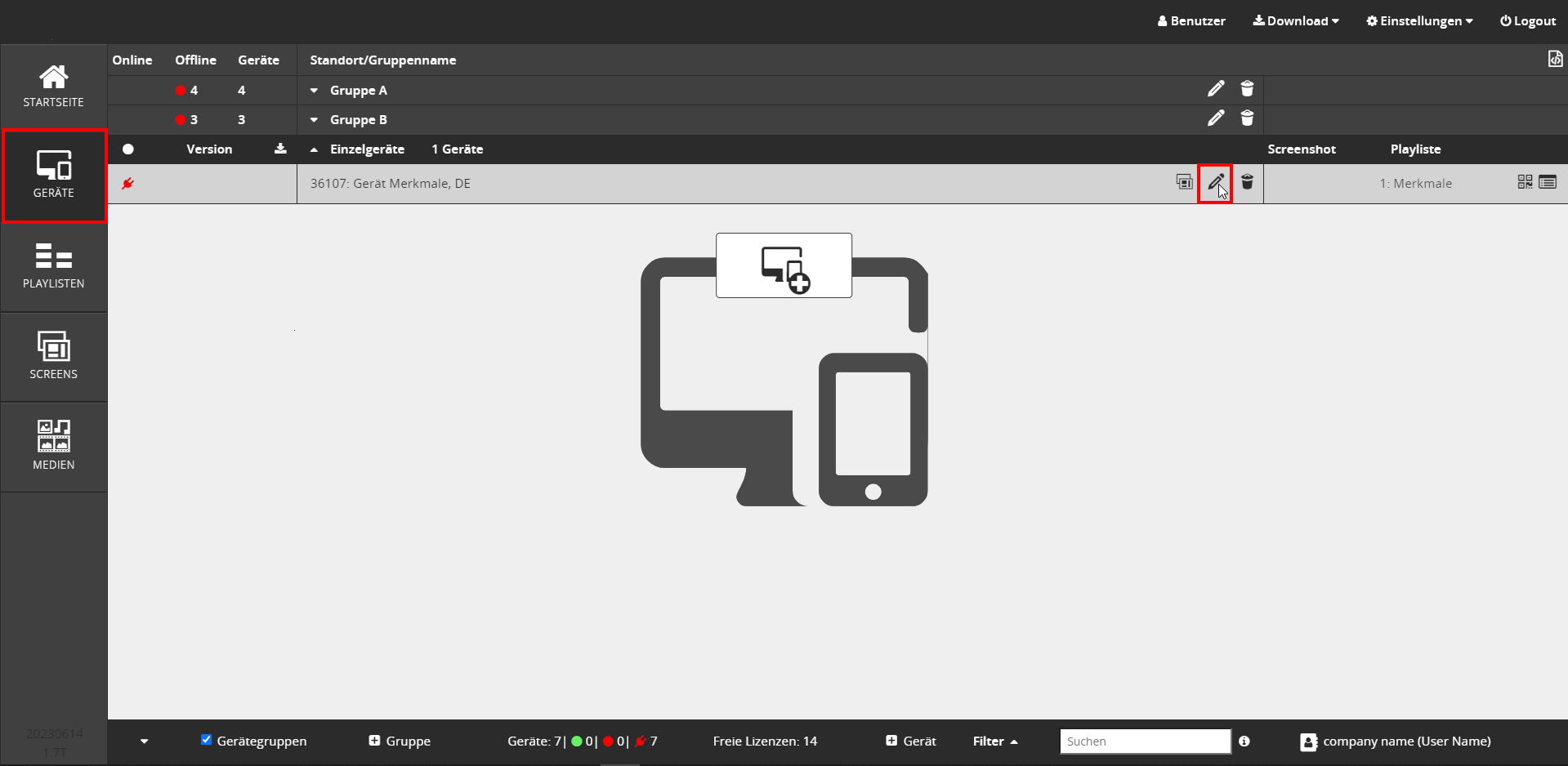Delete device 36107 with trash icon
This screenshot has width=1568, height=766.
pyautogui.click(x=1247, y=183)
